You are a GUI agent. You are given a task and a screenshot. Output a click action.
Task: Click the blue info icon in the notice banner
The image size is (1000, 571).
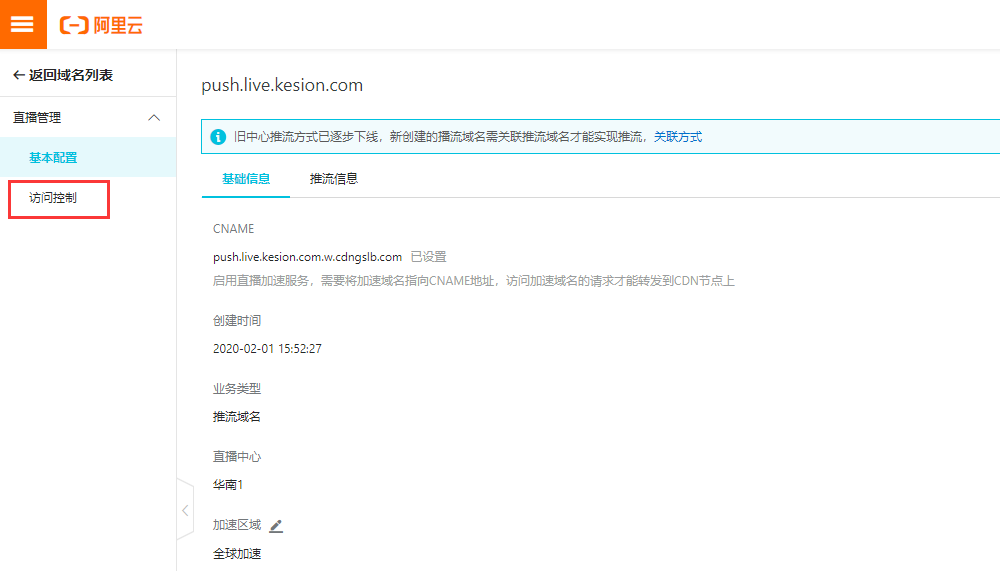coord(218,137)
